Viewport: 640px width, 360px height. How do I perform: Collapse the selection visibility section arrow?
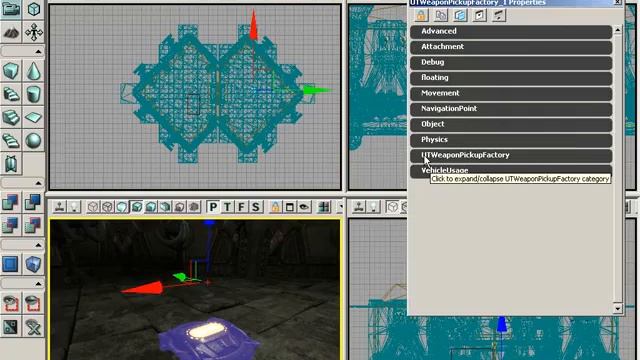coord(38,283)
